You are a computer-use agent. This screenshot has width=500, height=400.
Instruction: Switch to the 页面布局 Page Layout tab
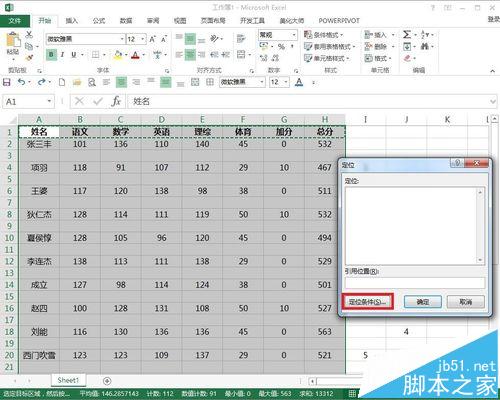pyautogui.click(x=213, y=21)
